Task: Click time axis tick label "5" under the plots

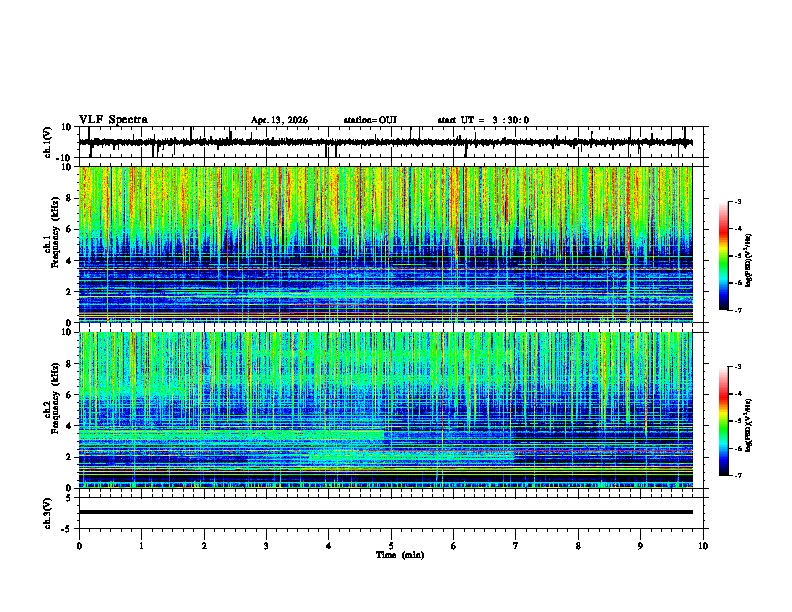Action: coord(391,546)
